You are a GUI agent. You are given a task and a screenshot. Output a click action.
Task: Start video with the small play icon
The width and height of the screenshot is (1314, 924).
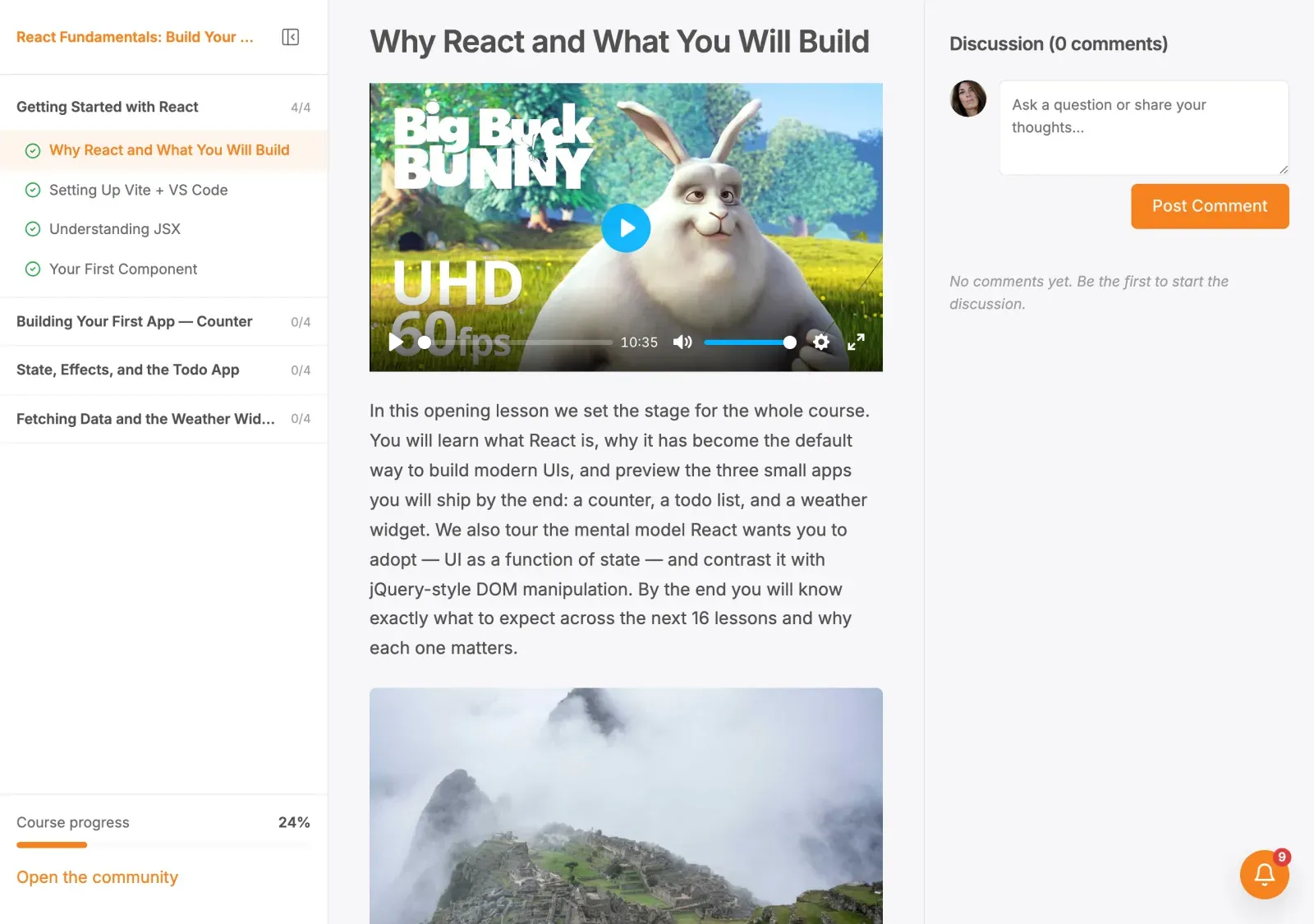(396, 342)
